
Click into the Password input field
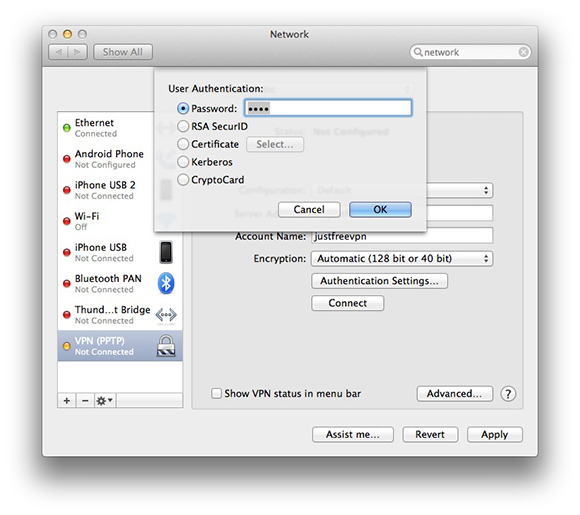328,108
